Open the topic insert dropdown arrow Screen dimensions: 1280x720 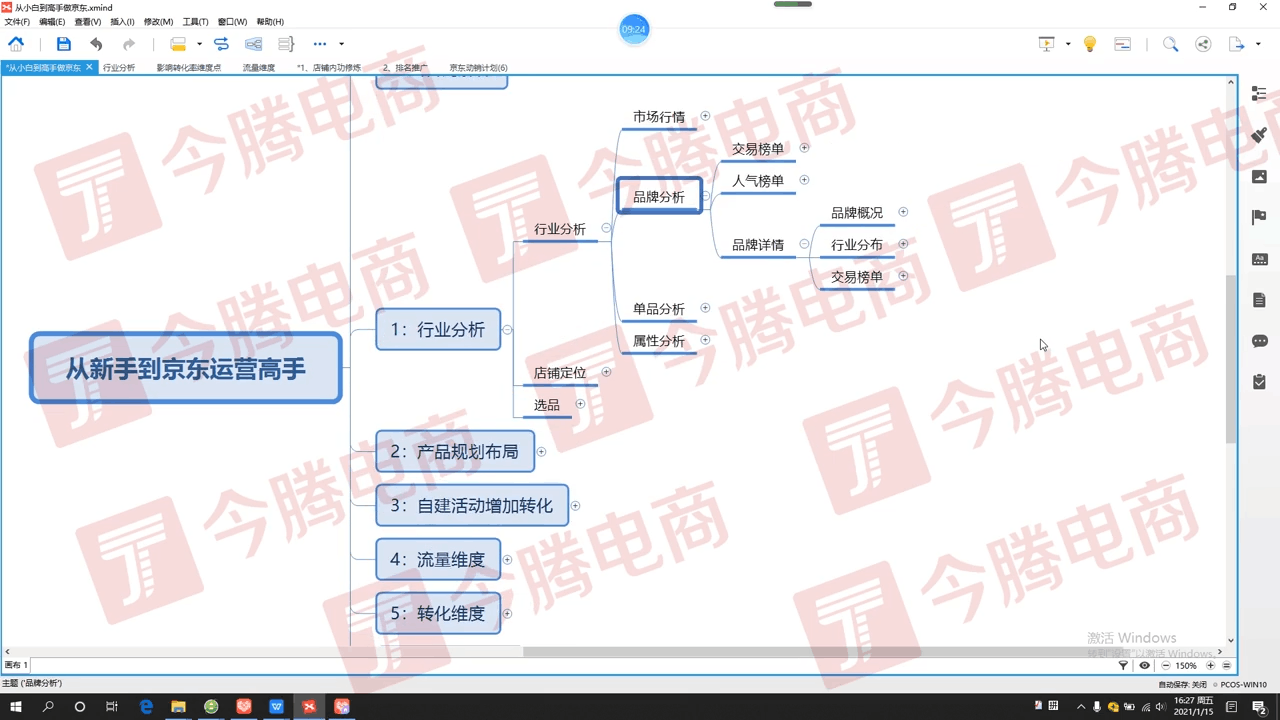199,44
